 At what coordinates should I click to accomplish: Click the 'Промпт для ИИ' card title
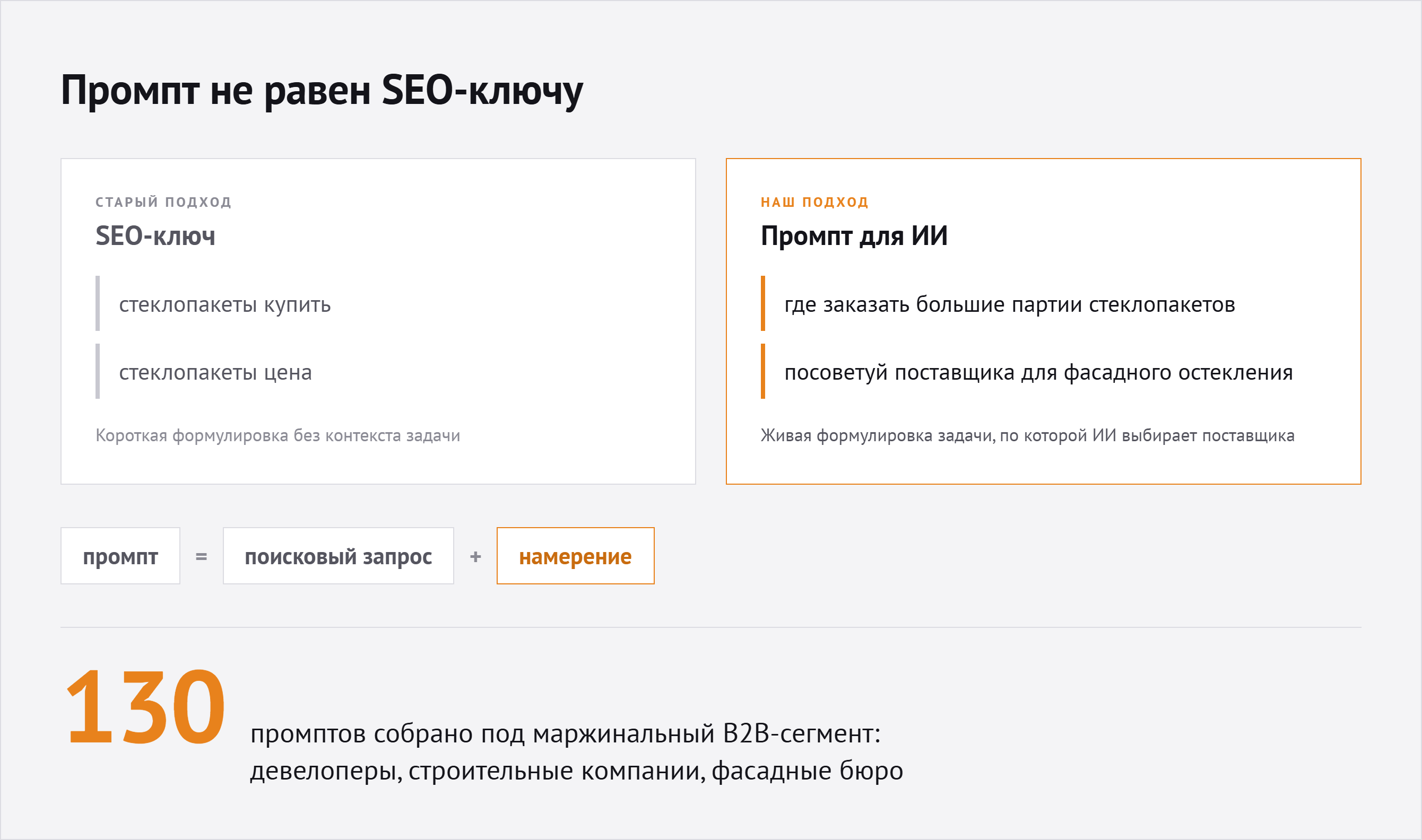[854, 235]
